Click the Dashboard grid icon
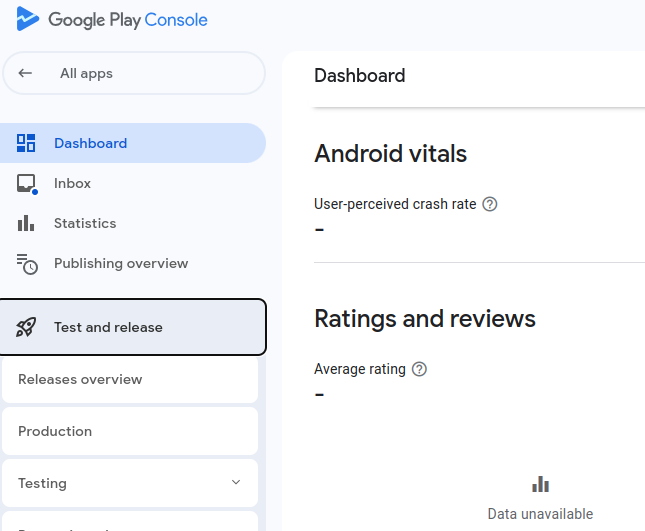645x531 pixels. point(26,143)
